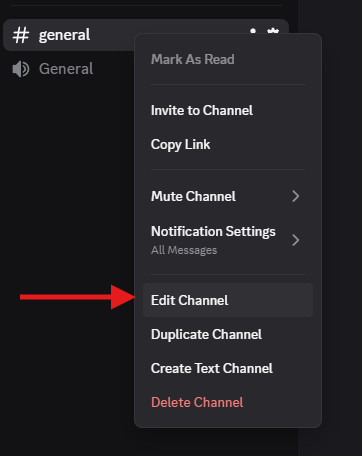362x456 pixels.
Task: Click the create invite icon beside general
Action: (253, 31)
